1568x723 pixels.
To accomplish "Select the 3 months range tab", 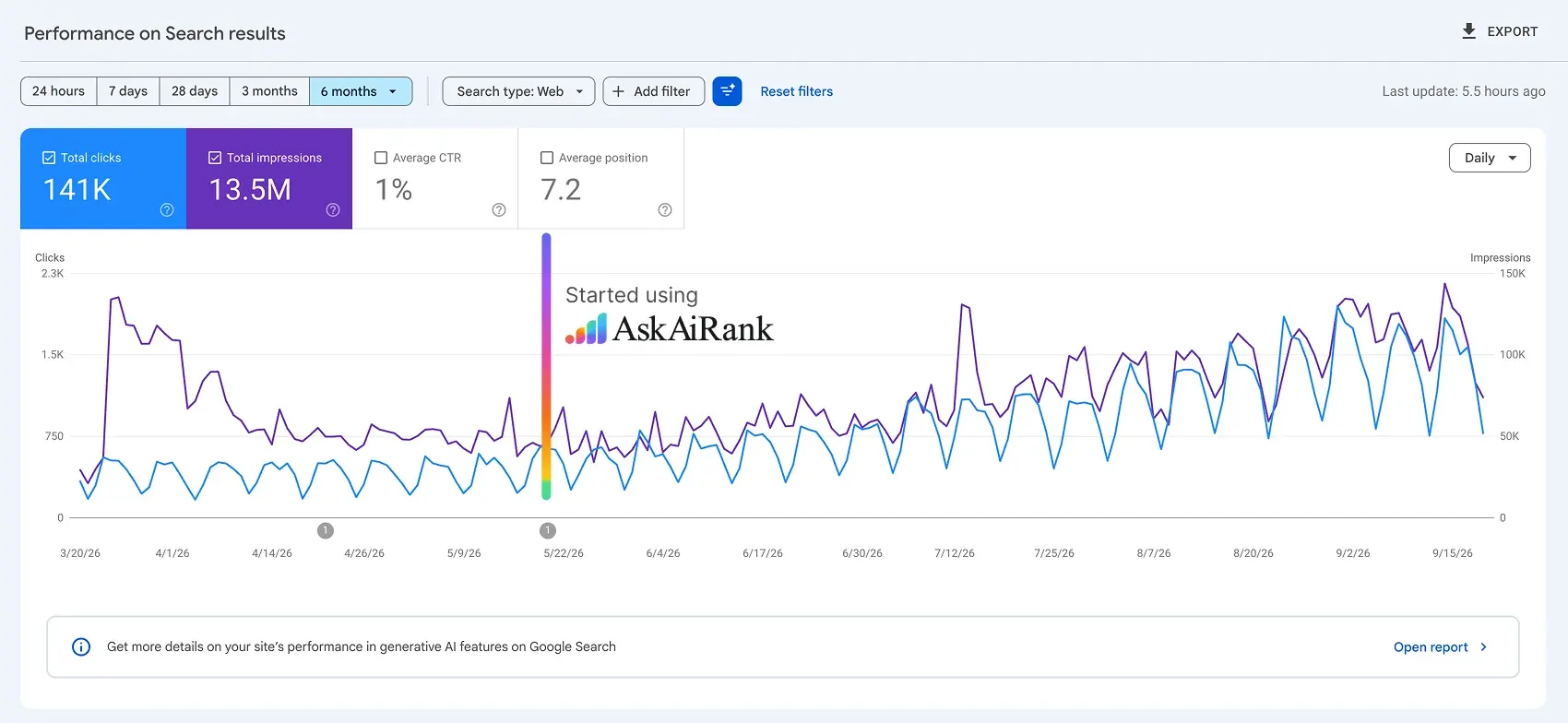I will click(x=269, y=91).
